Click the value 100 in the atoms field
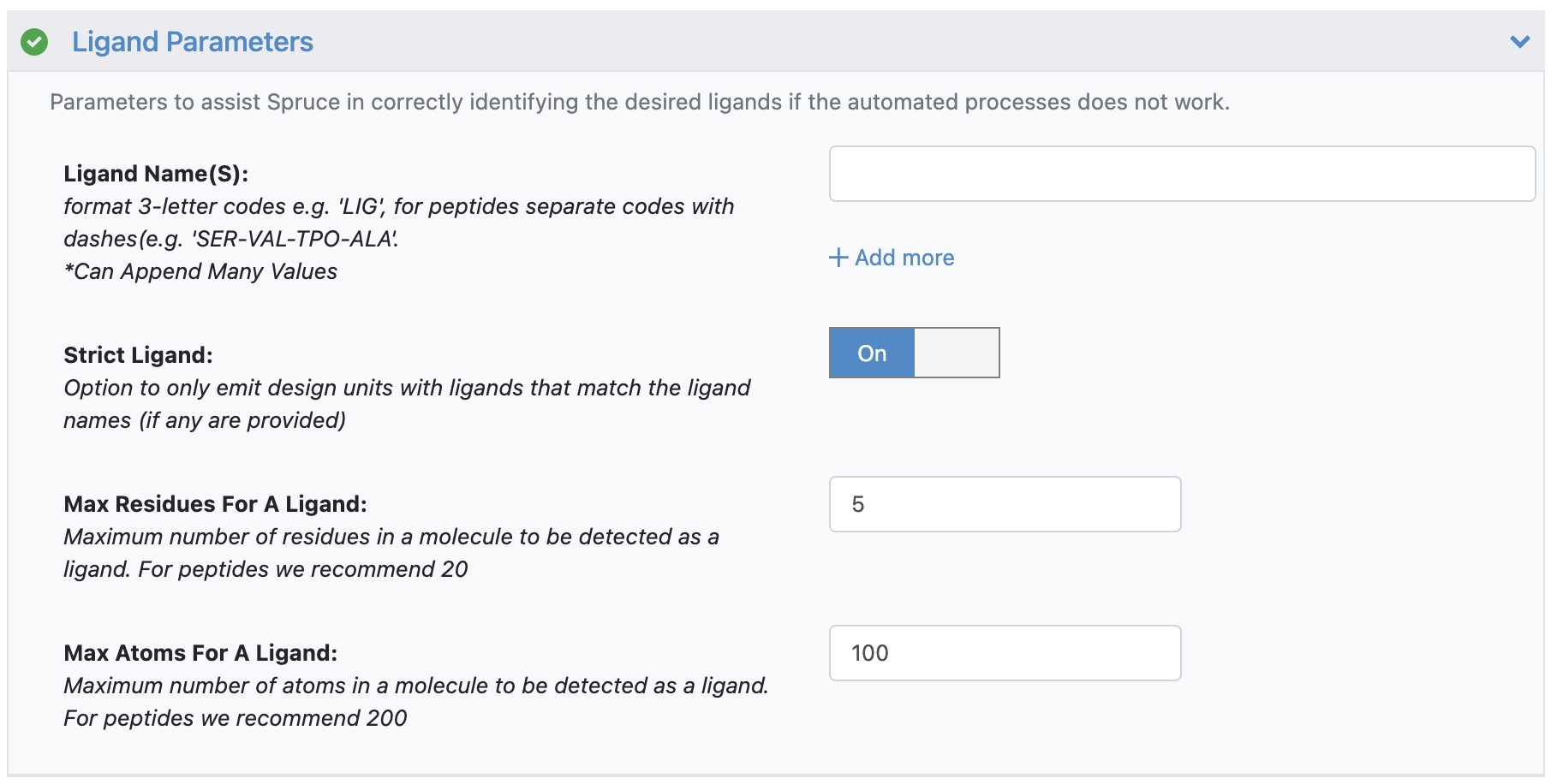This screenshot has width=1557, height=784. 869,653
